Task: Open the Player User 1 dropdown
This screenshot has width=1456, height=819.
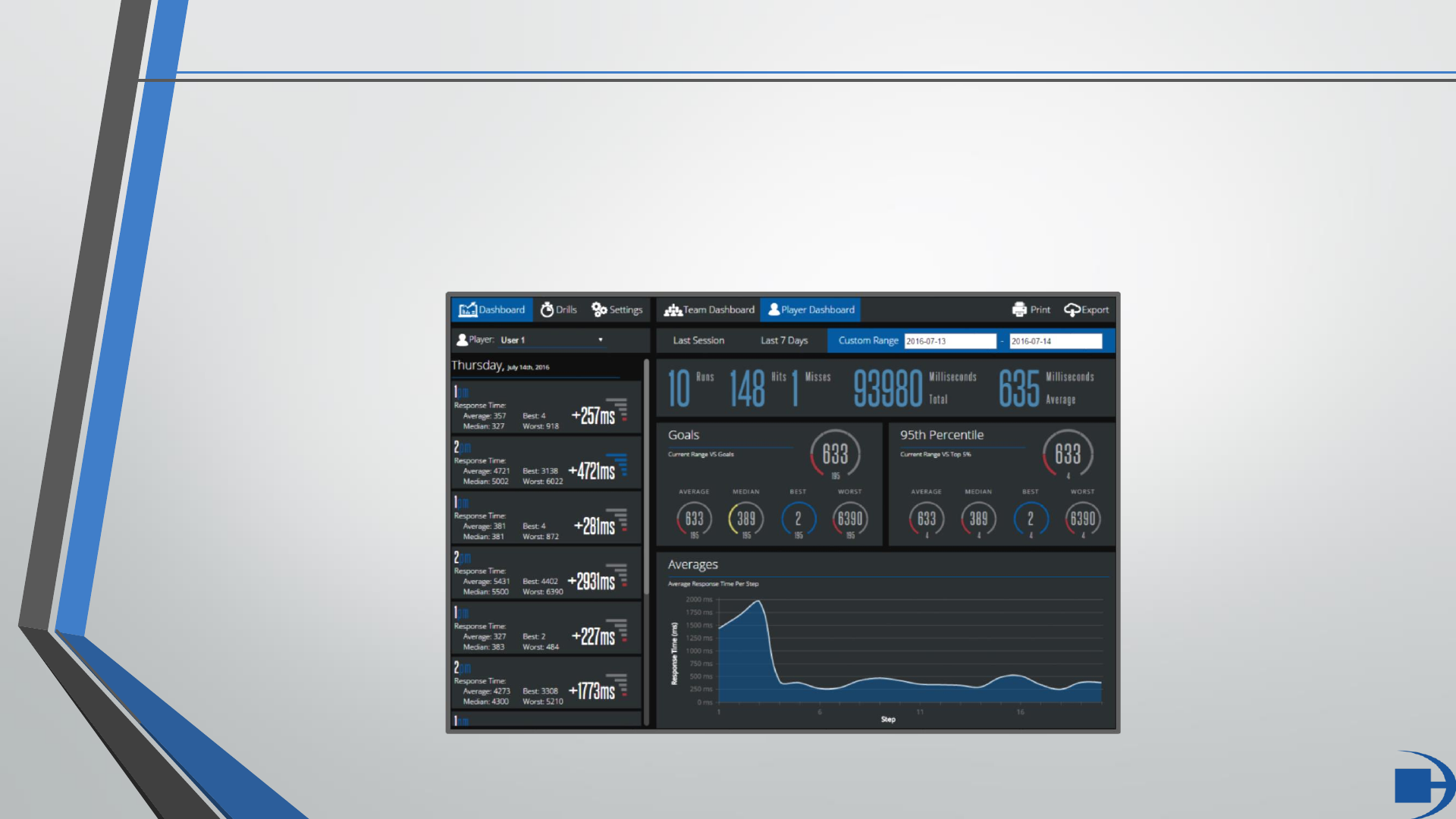Action: tap(552, 340)
